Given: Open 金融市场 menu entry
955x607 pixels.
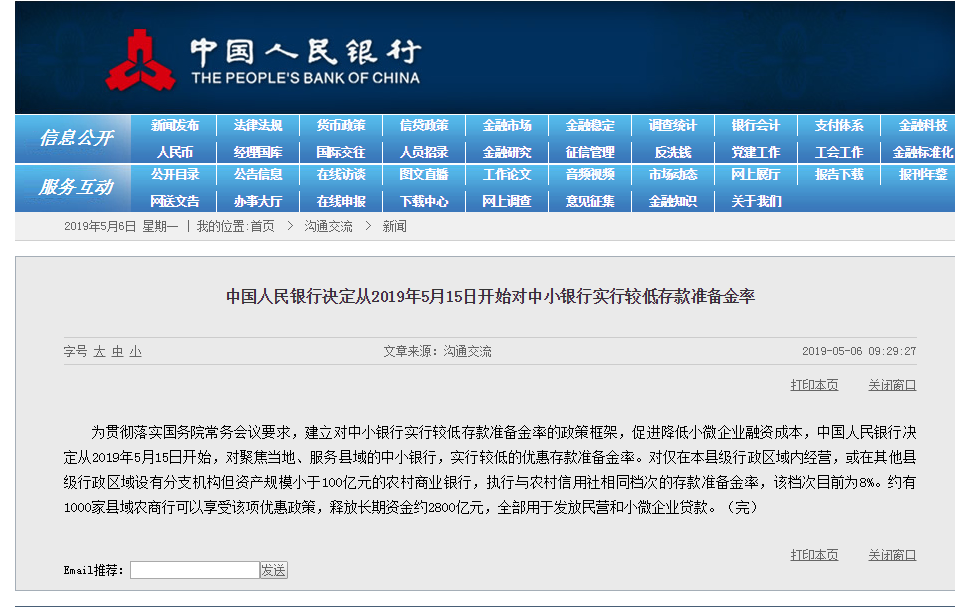Looking at the screenshot, I should coord(507,125).
